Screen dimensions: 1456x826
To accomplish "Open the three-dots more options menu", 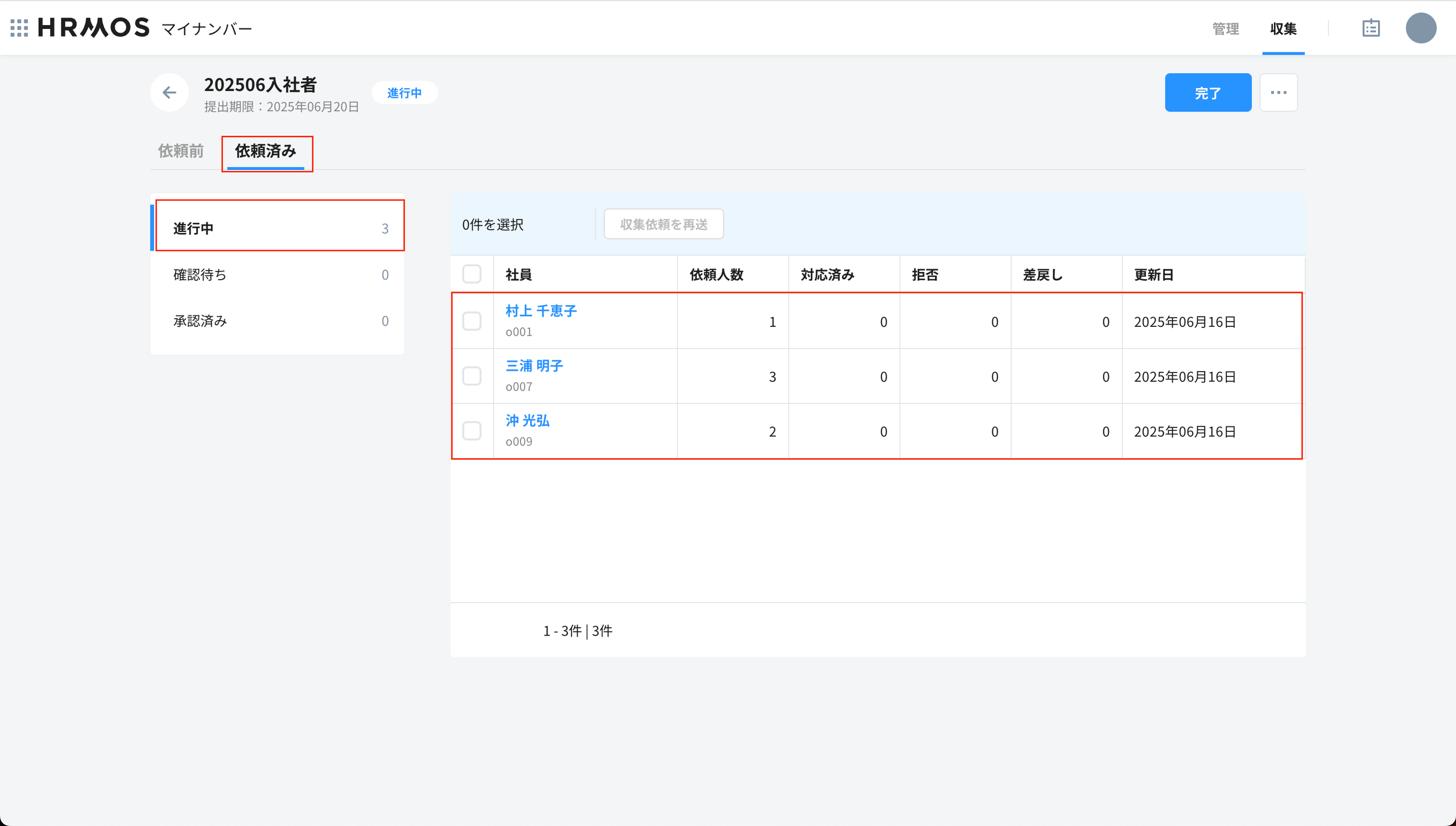I will click(x=1278, y=93).
